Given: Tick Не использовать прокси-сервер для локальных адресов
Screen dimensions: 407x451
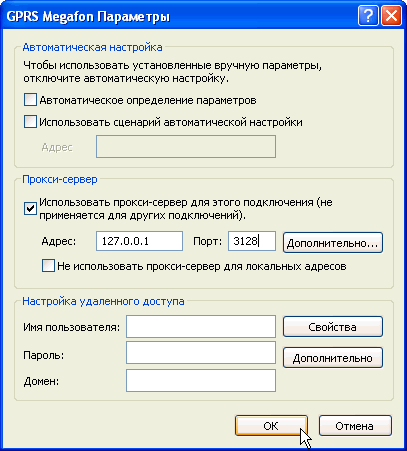Looking at the screenshot, I should [48, 266].
